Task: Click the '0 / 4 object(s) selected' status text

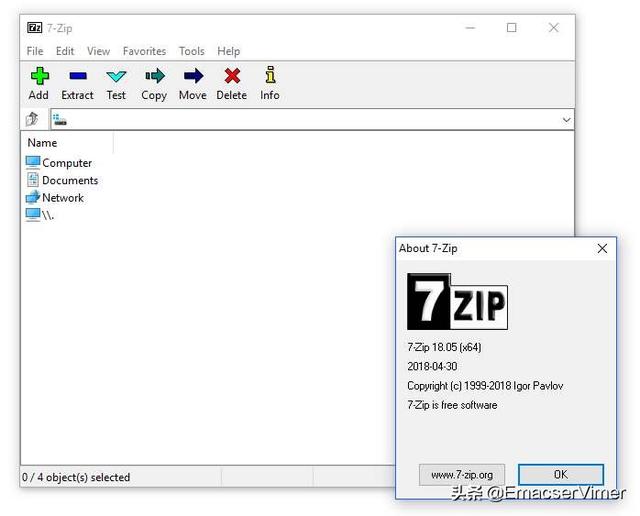Action: pyautogui.click(x=76, y=477)
